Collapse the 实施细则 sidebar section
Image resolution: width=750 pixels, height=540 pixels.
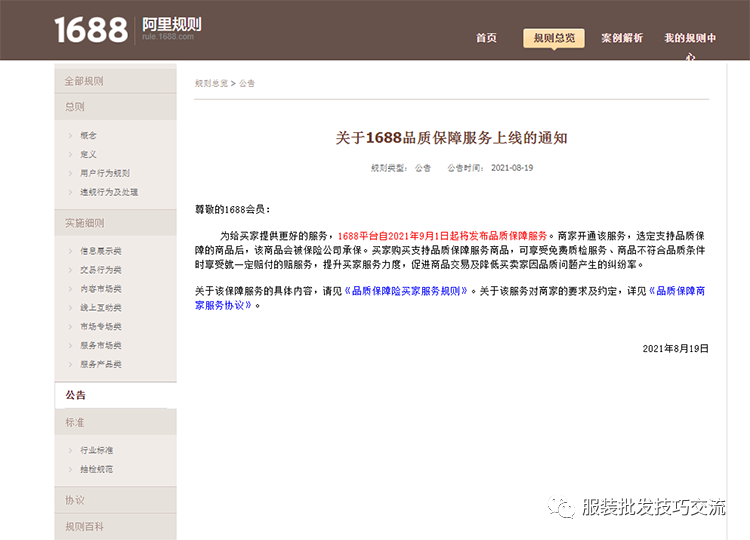coord(84,223)
